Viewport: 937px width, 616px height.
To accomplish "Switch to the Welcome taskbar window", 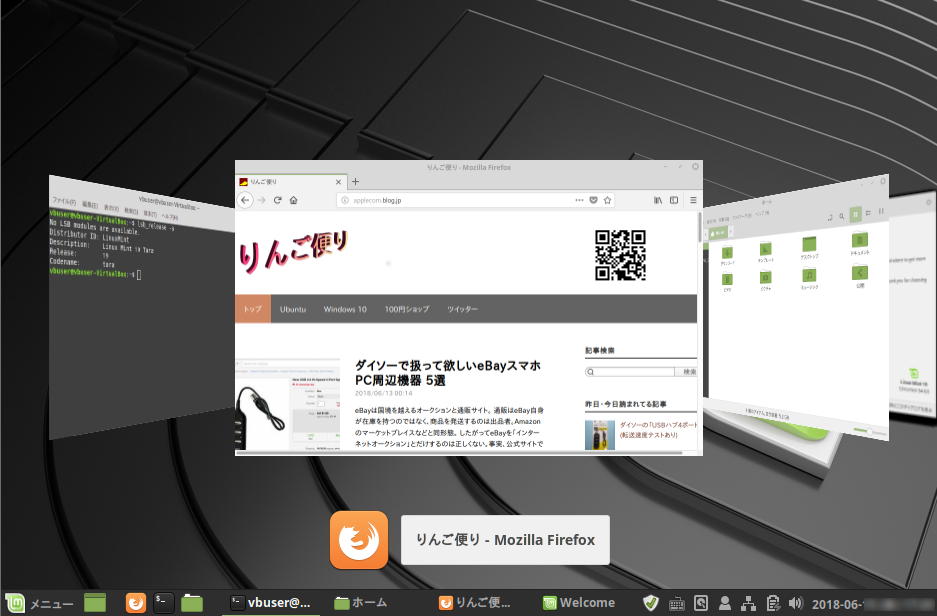I will pos(578,603).
